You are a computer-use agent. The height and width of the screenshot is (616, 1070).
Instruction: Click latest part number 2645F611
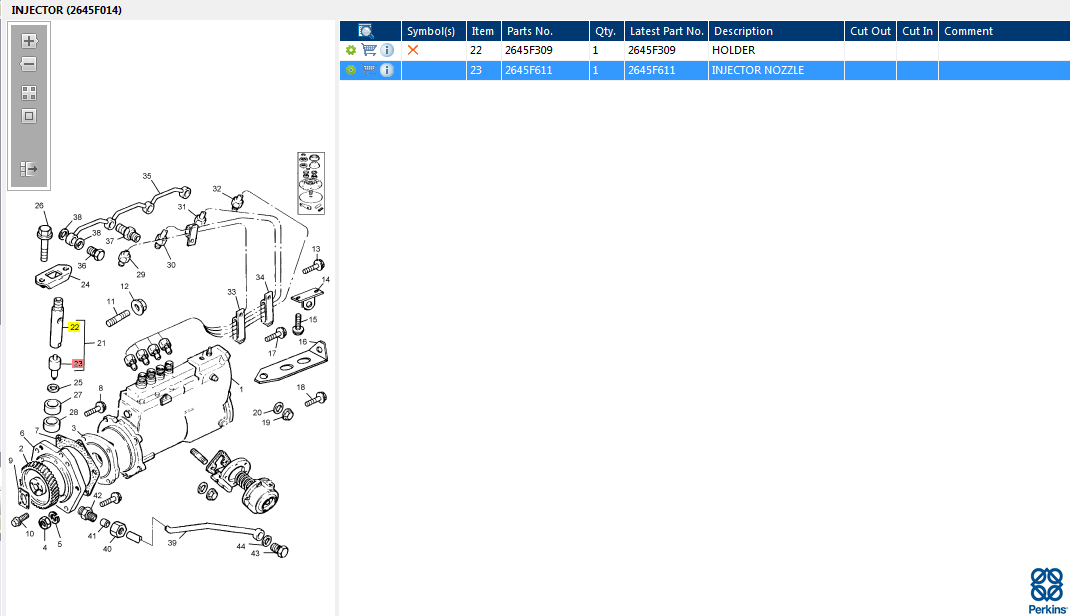652,70
